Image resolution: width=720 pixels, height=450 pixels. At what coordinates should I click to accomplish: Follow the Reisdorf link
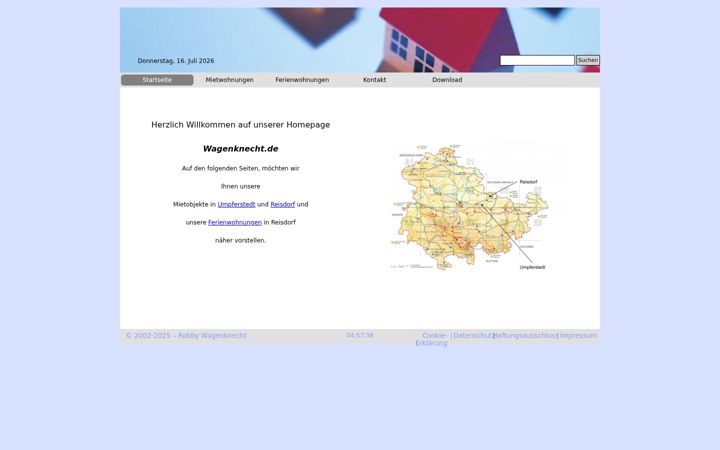pyautogui.click(x=282, y=204)
